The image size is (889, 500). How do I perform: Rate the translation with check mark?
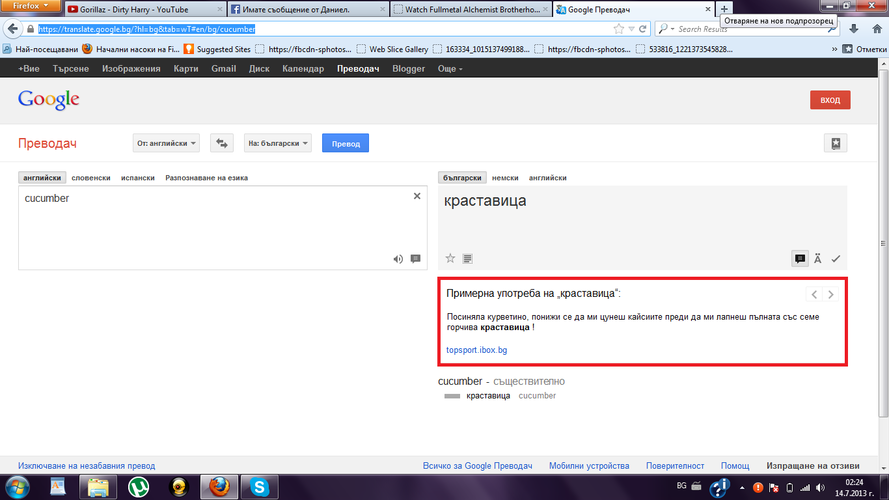pyautogui.click(x=836, y=259)
